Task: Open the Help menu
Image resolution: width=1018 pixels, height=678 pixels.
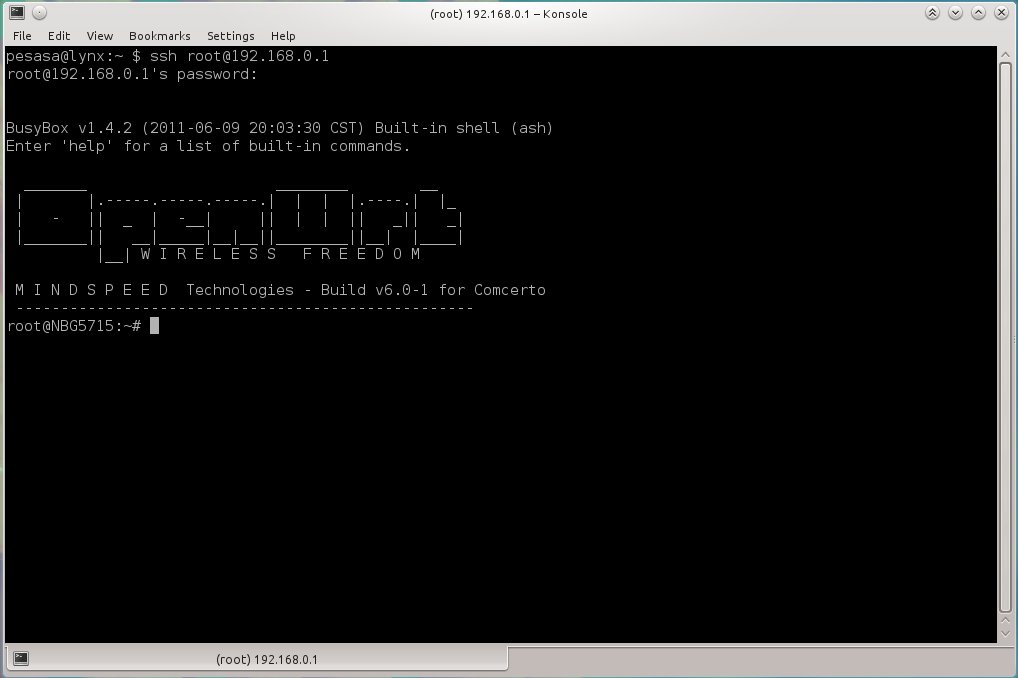Action: pyautogui.click(x=283, y=36)
